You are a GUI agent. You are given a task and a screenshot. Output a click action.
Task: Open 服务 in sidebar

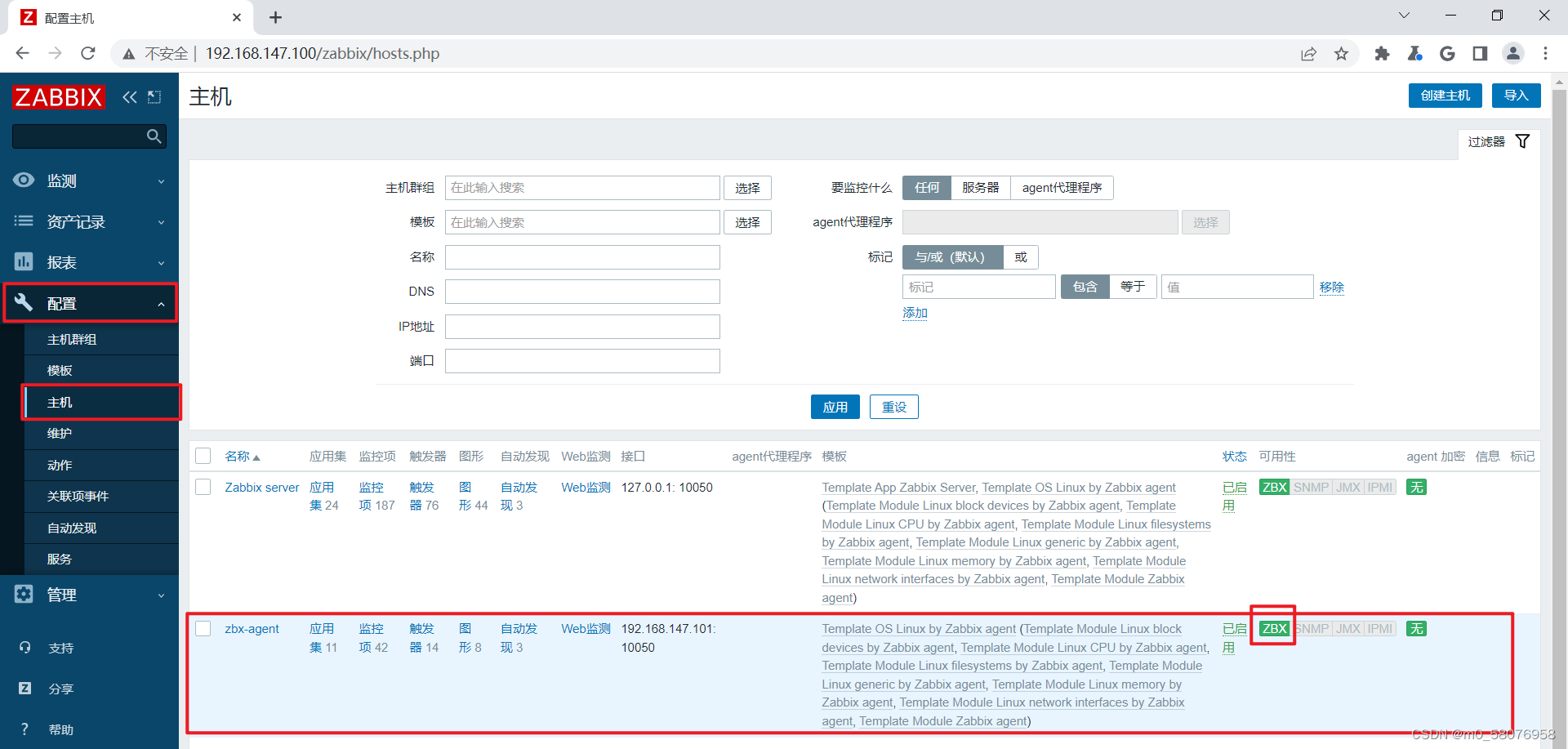pos(101,559)
